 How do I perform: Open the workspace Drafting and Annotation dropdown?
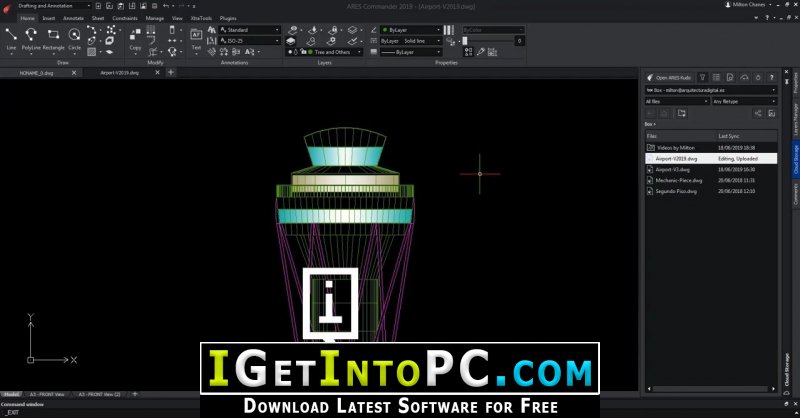53,6
